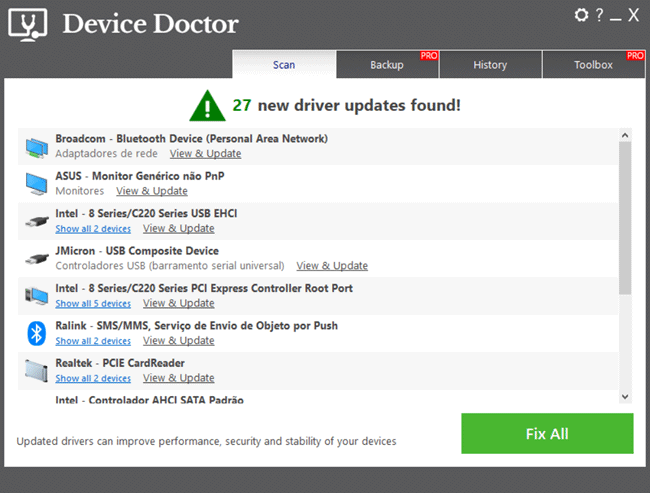The height and width of the screenshot is (493, 650).
Task: Open help with the question mark icon
Action: click(x=599, y=15)
